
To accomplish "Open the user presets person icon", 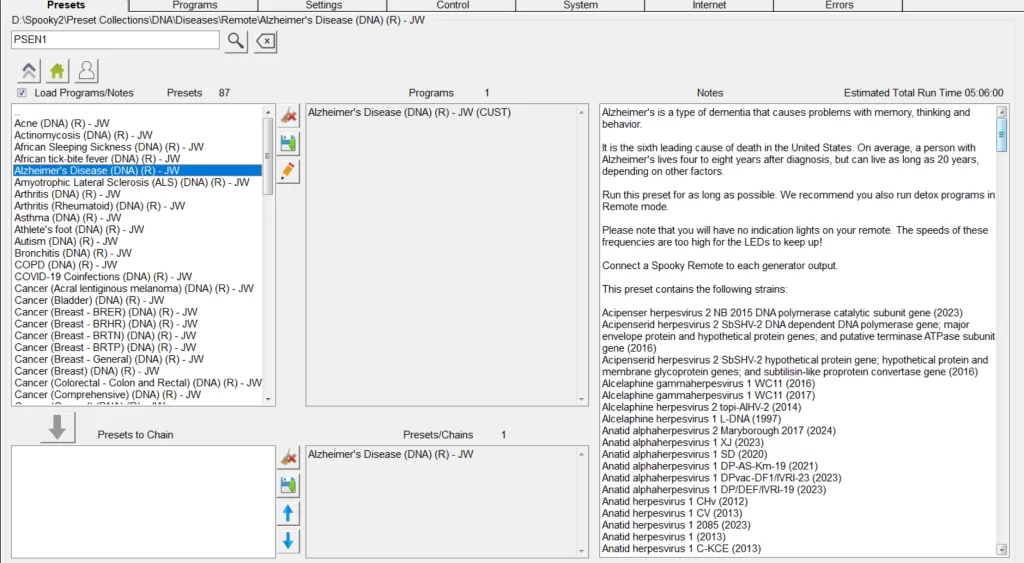I will pos(87,71).
